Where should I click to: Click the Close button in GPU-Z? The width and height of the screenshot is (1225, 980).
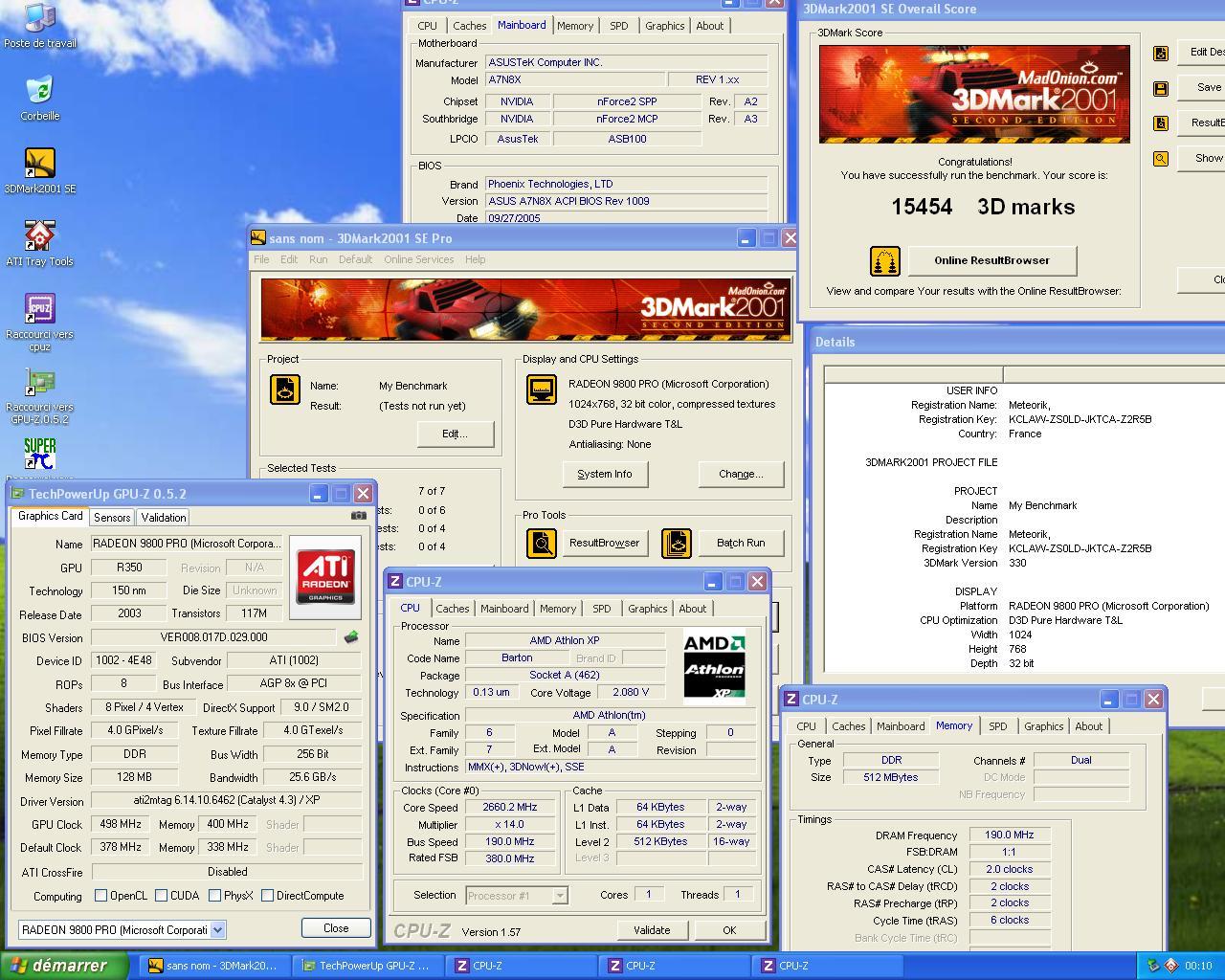[x=336, y=928]
